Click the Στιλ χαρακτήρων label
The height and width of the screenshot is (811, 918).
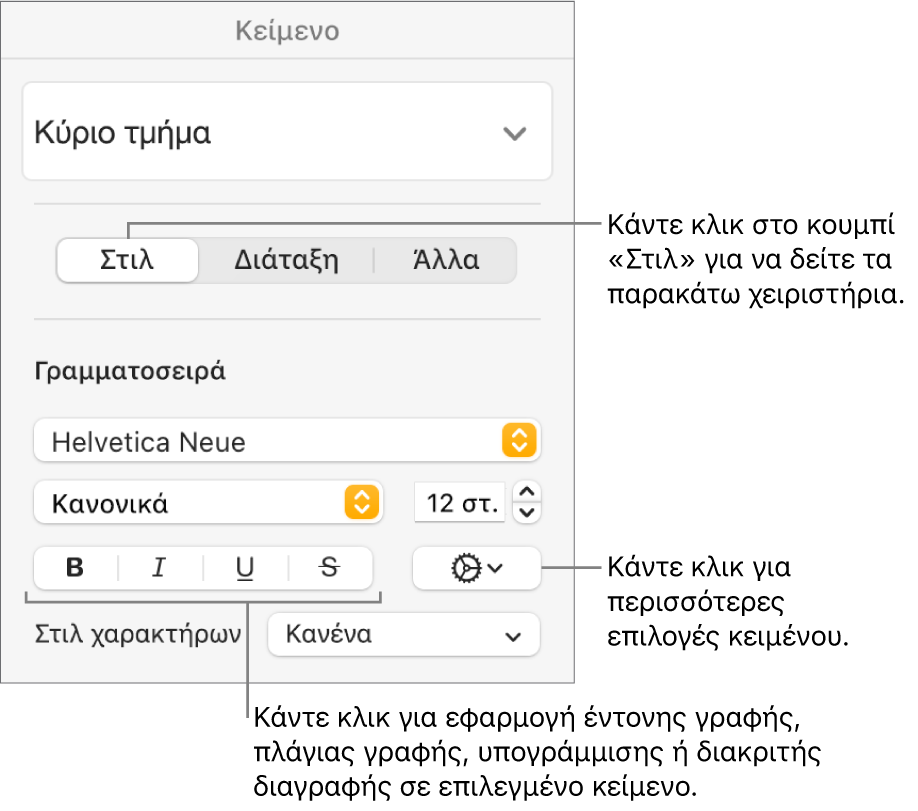(x=138, y=634)
